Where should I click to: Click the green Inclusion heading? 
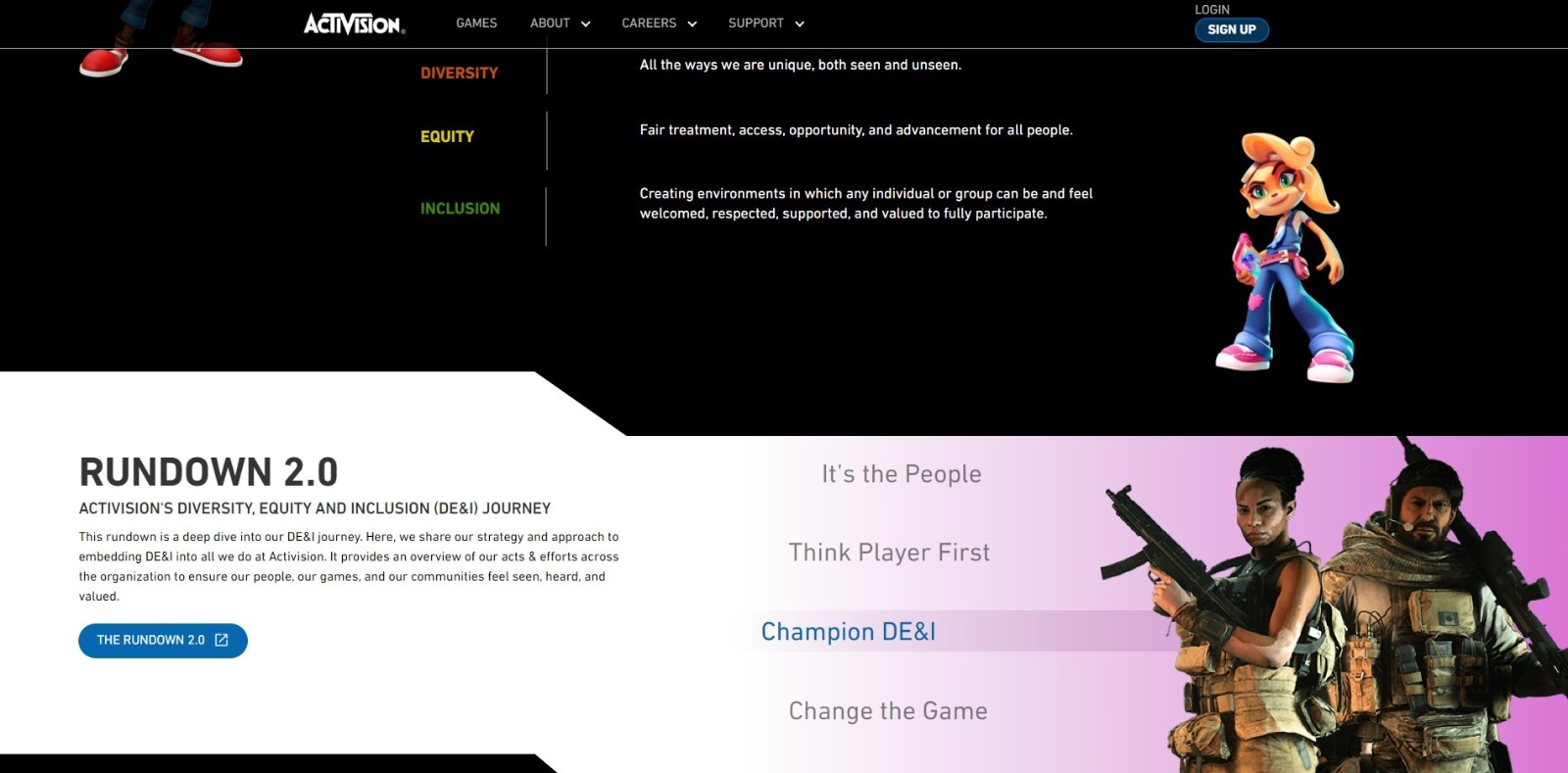460,209
